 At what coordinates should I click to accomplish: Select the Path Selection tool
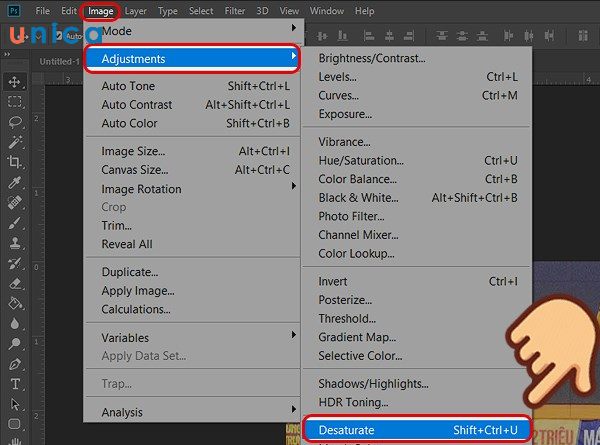pyautogui.click(x=15, y=404)
